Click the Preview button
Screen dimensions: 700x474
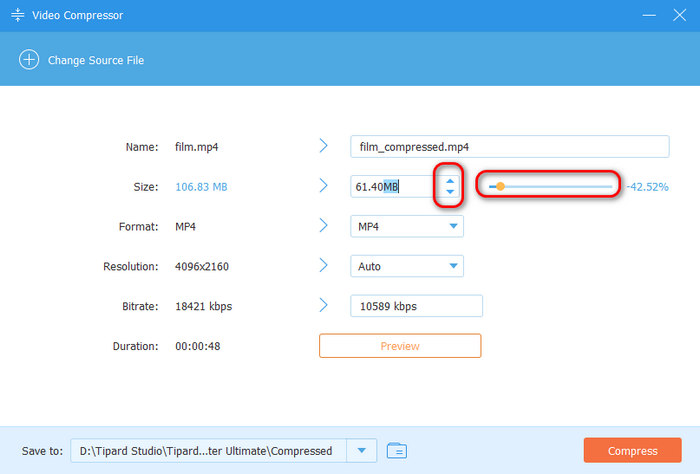pyautogui.click(x=400, y=346)
